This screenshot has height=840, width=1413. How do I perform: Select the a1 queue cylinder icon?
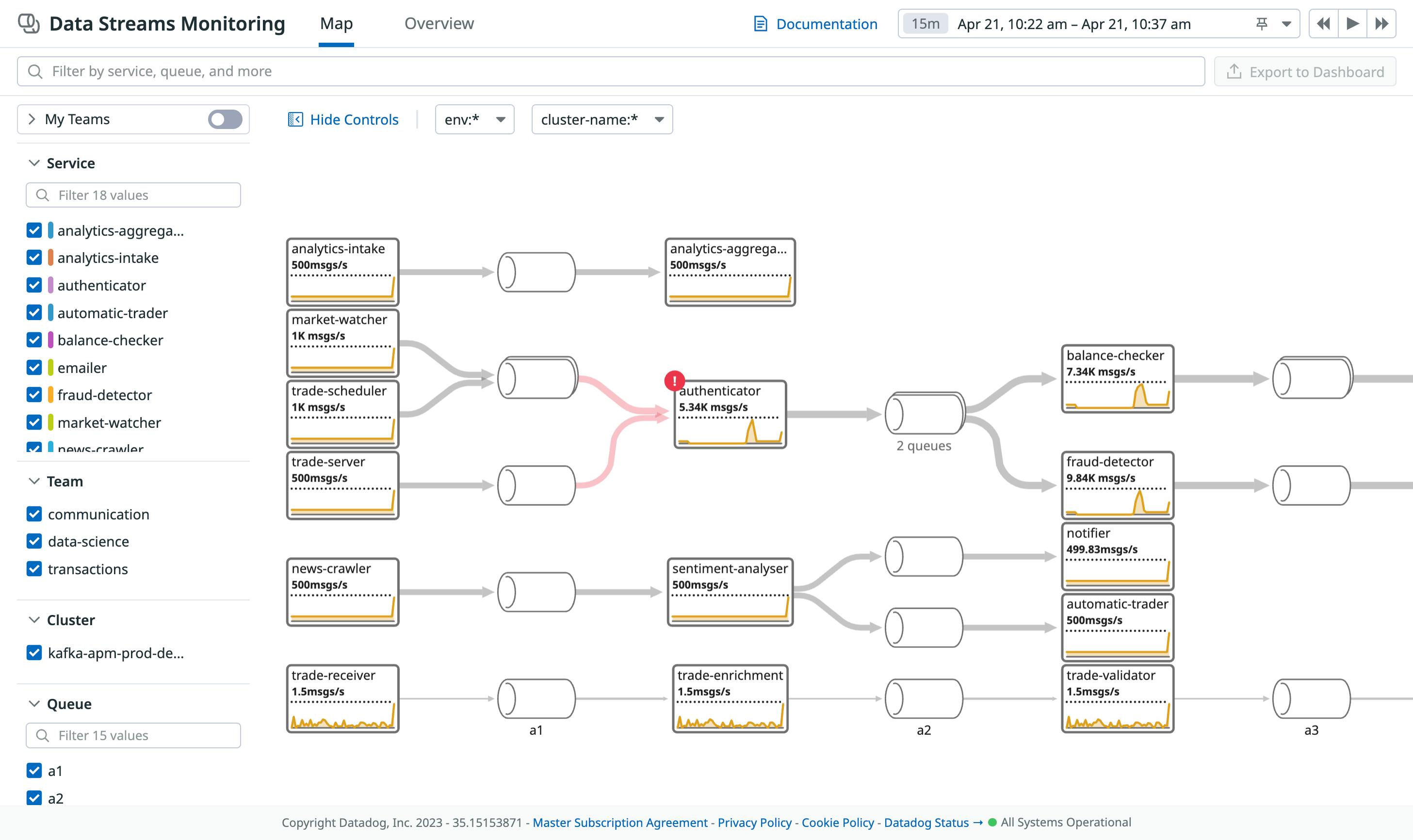(x=536, y=698)
